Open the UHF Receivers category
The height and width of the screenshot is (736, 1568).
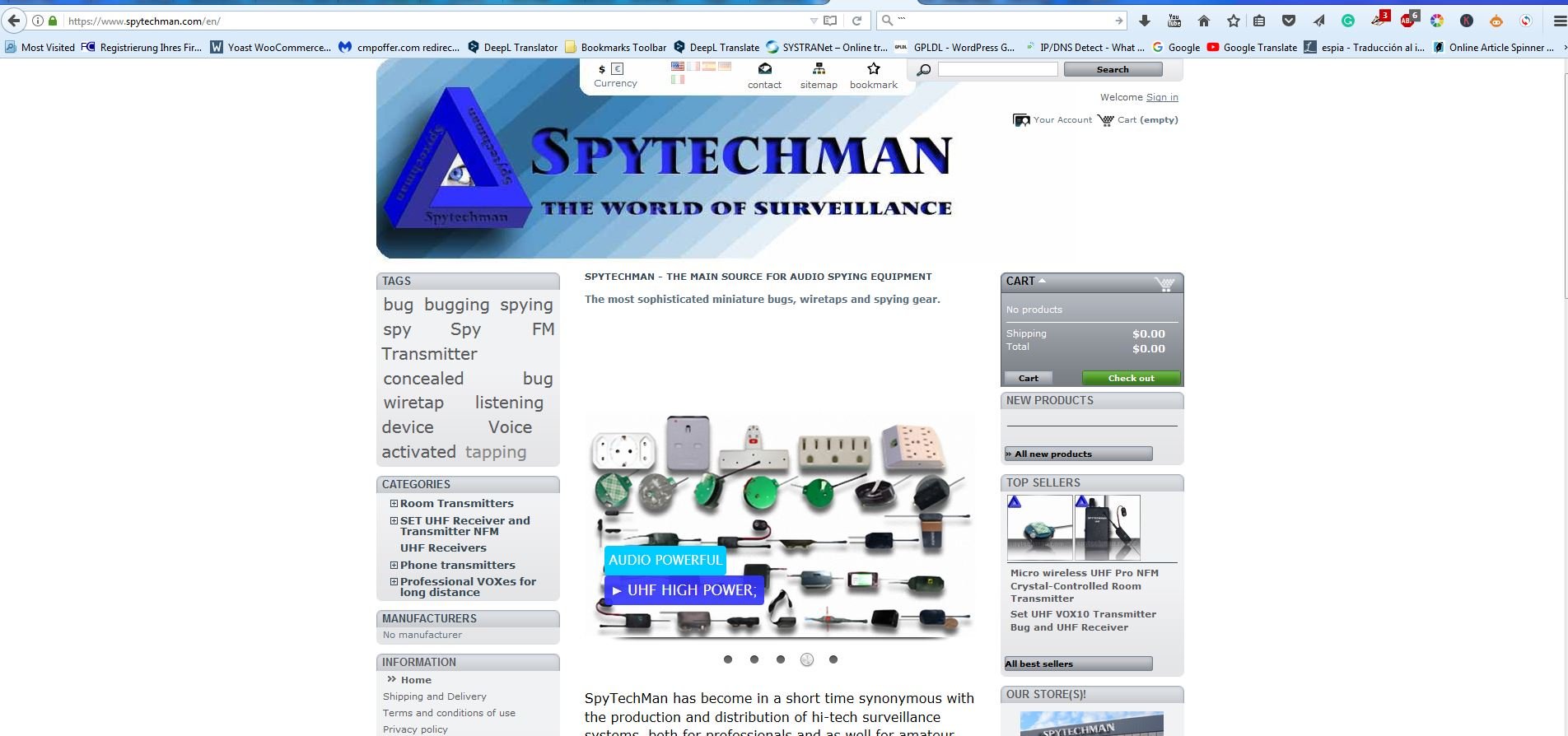(443, 547)
